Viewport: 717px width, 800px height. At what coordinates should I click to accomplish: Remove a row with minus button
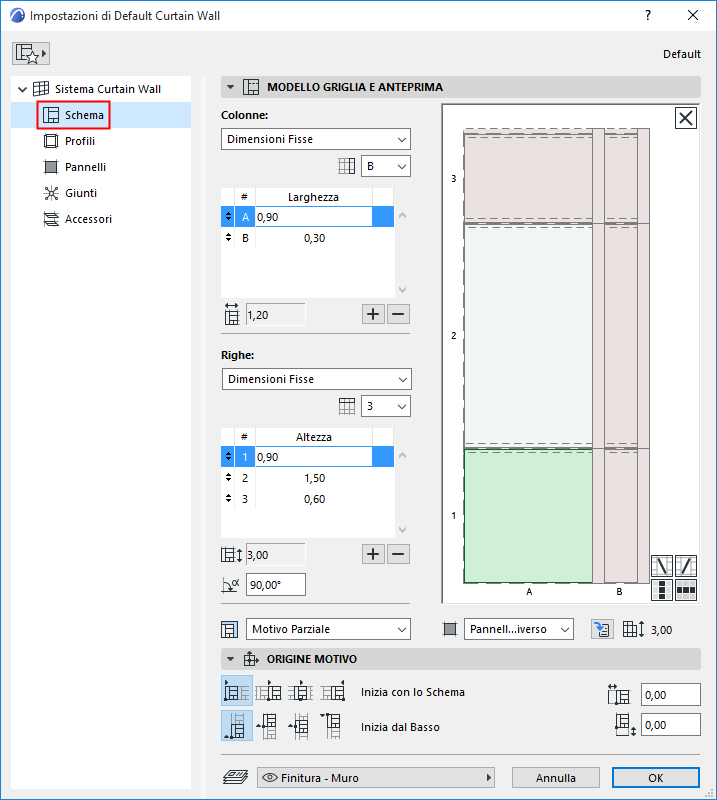pyautogui.click(x=398, y=554)
